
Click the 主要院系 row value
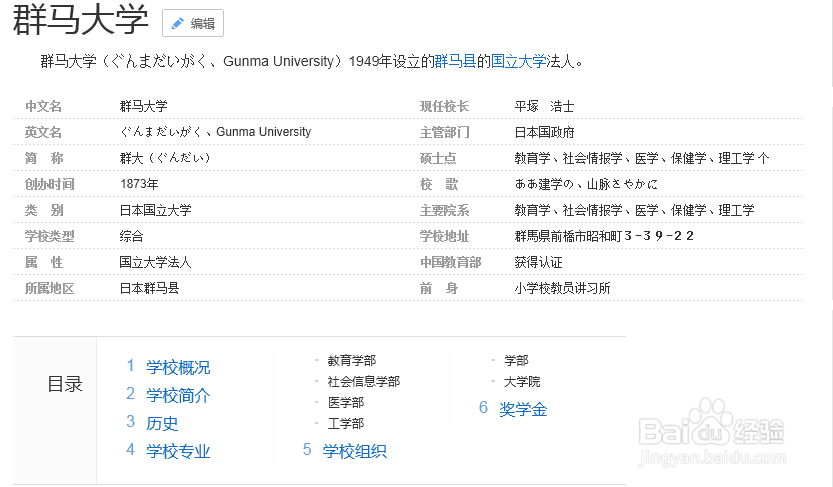(x=634, y=210)
